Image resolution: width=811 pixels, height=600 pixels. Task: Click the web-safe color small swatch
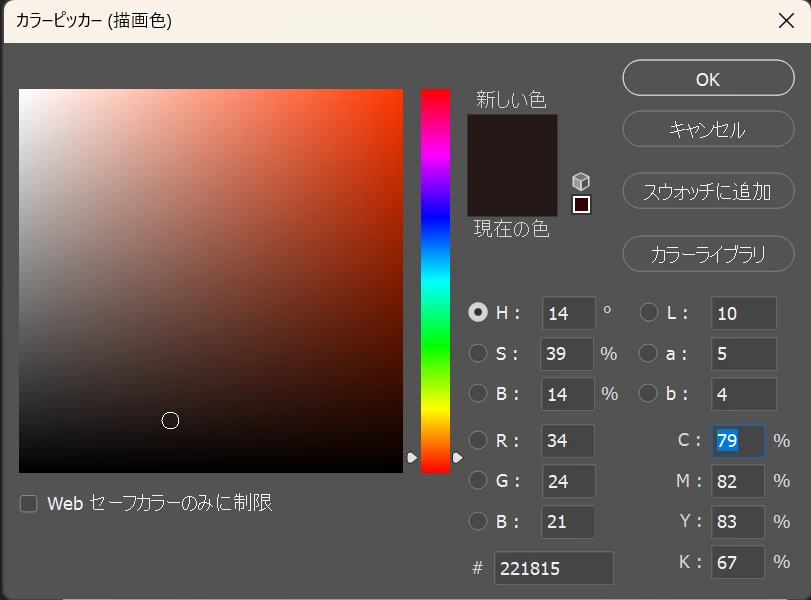coord(581,204)
